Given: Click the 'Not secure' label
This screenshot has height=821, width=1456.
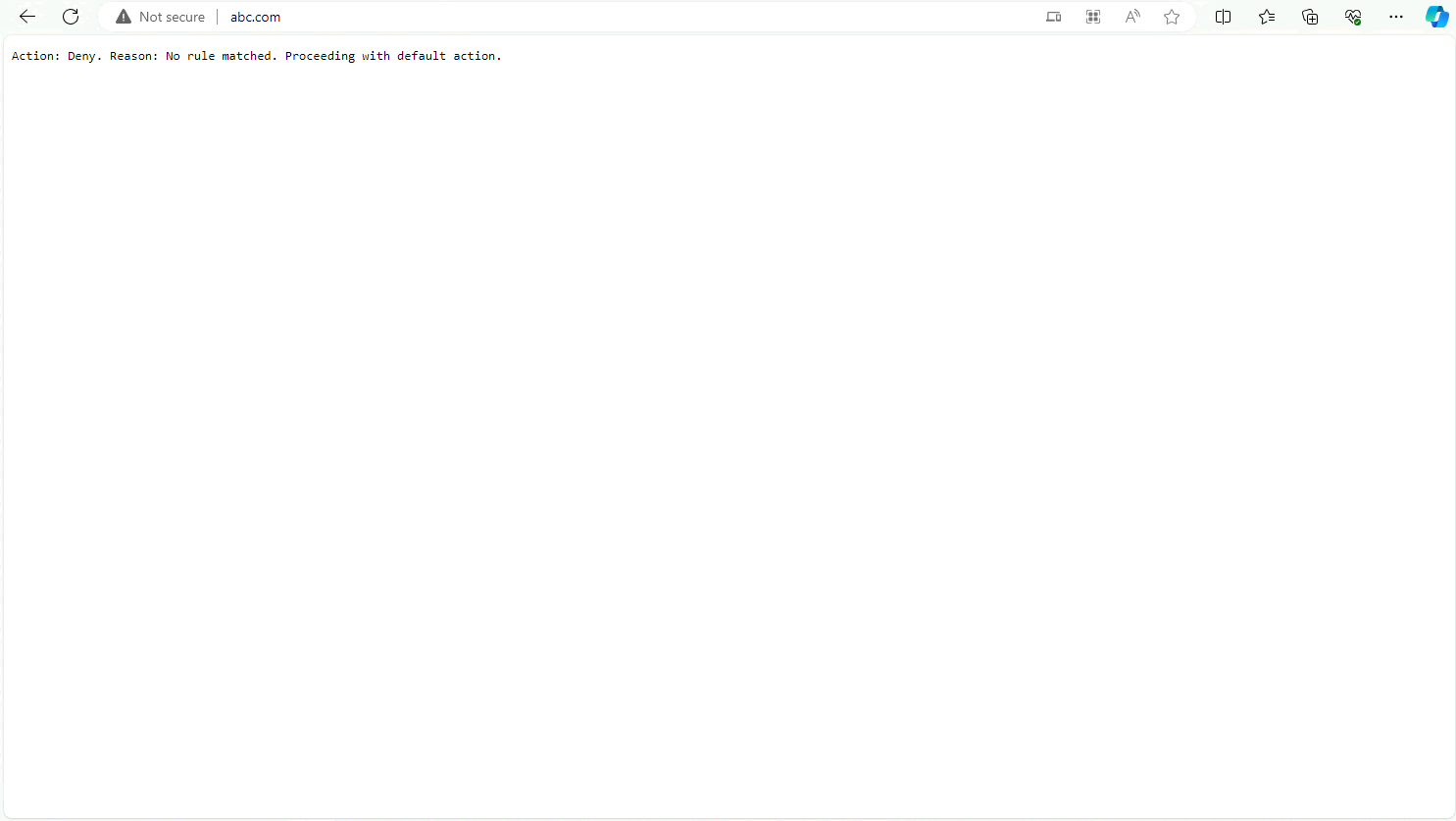Looking at the screenshot, I should tap(172, 17).
